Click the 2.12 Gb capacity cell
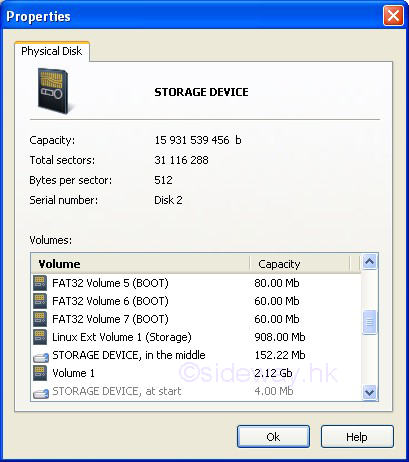 coord(273,373)
